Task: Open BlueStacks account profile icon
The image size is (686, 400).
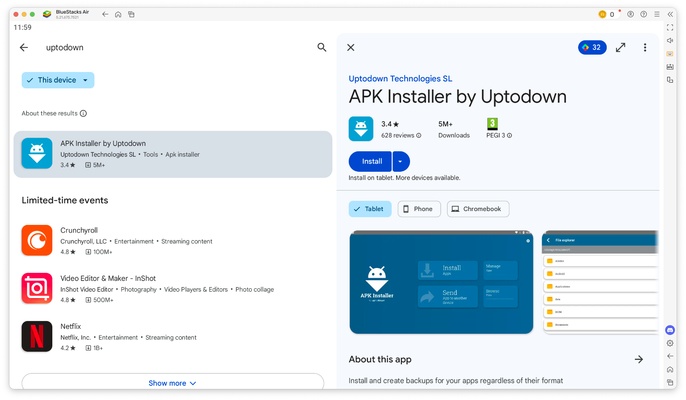Action: click(x=630, y=14)
